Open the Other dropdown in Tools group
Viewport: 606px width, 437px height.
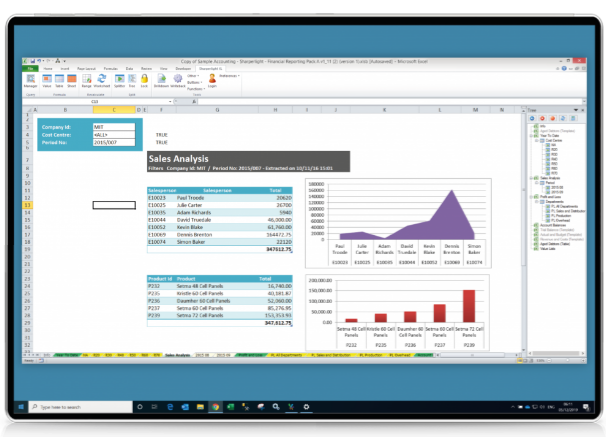(192, 76)
